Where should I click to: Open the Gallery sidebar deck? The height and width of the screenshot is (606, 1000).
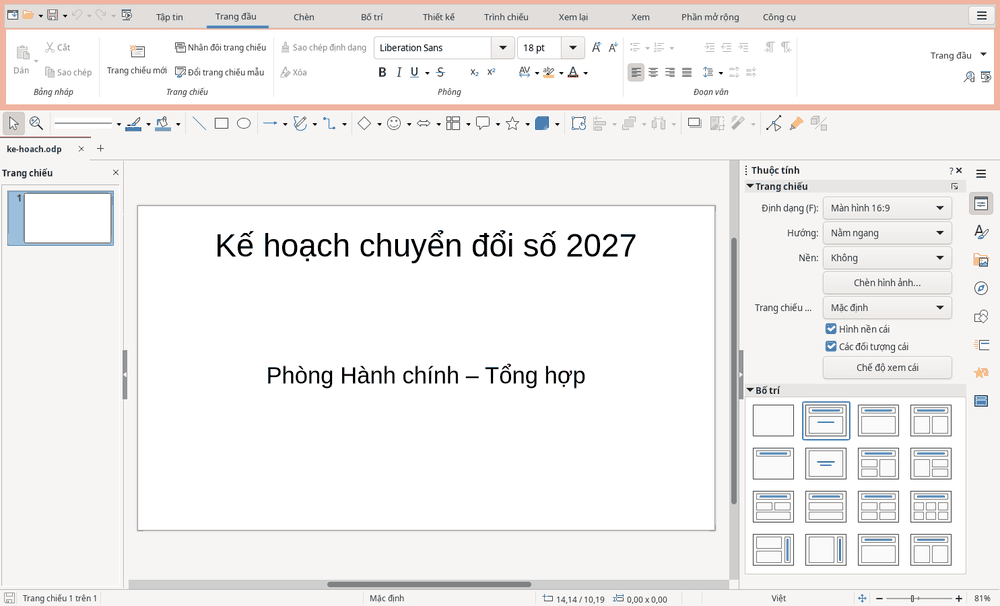(x=981, y=260)
